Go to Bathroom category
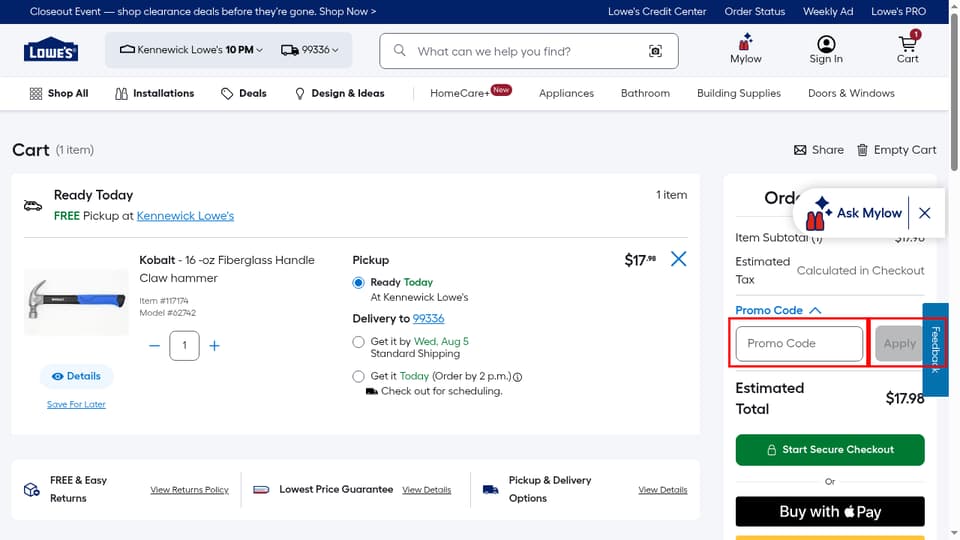 click(645, 94)
